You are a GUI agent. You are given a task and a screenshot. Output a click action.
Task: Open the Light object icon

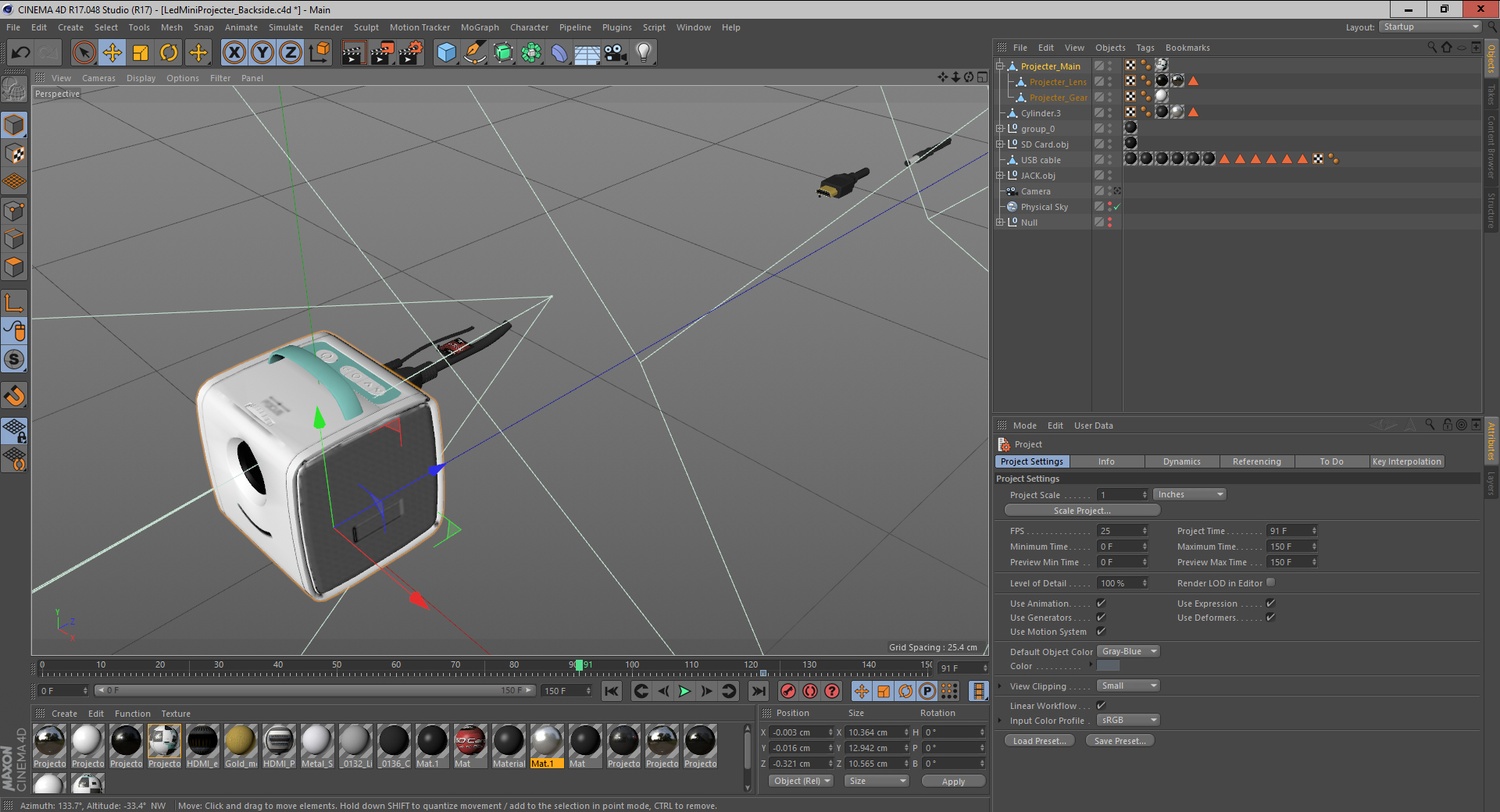643,53
